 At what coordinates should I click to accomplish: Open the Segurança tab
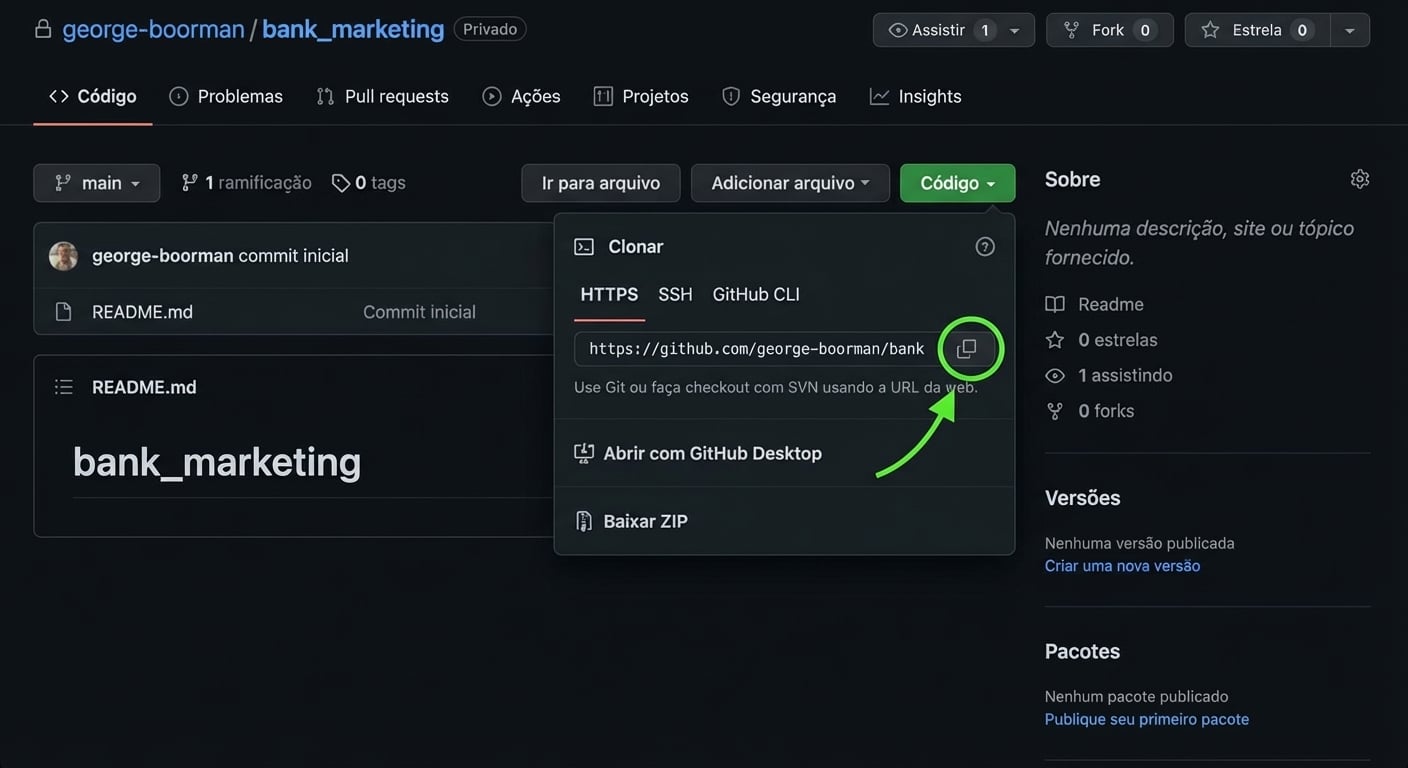click(779, 97)
